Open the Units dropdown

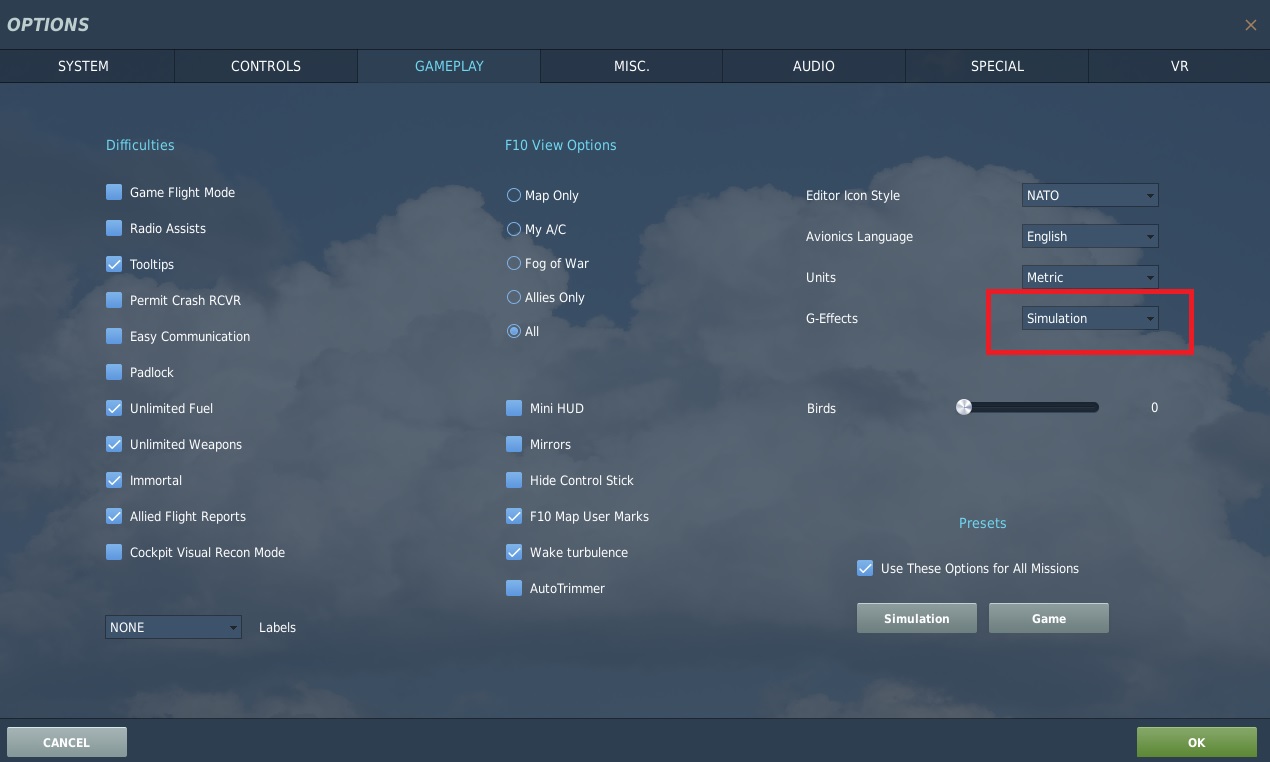point(1090,277)
